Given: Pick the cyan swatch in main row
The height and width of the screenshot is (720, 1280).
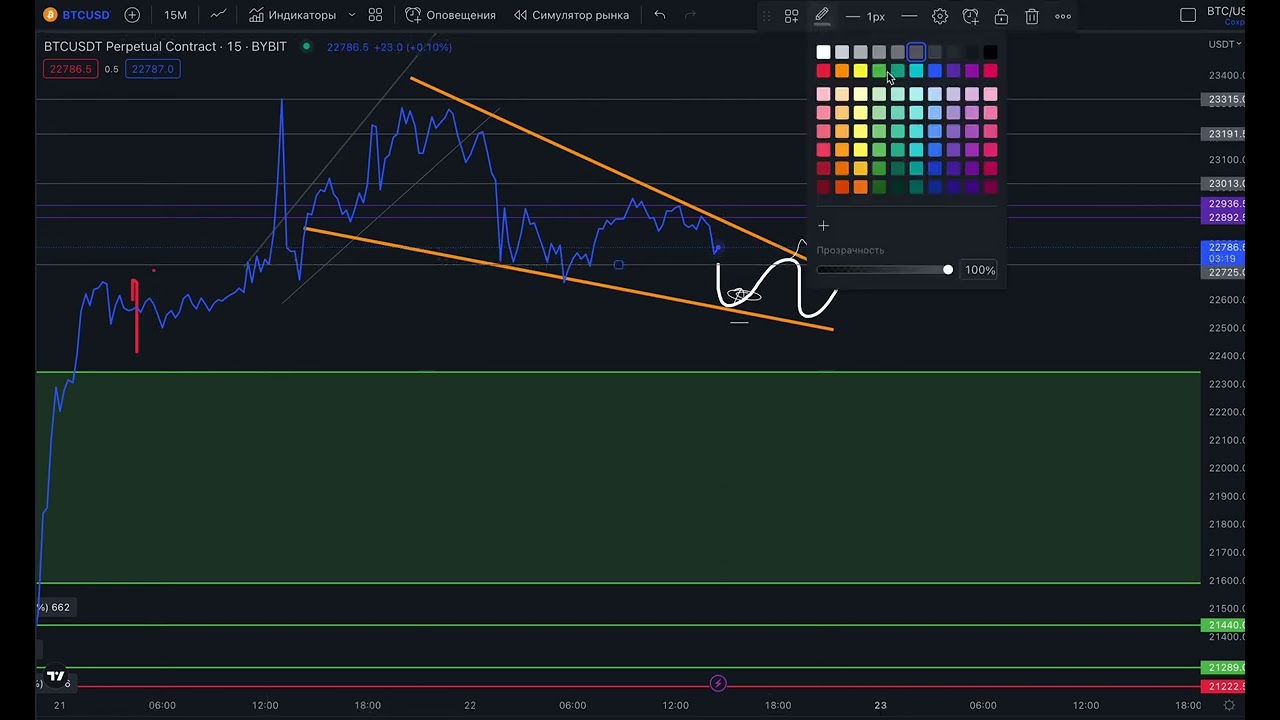Looking at the screenshot, I should pyautogui.click(x=916, y=71).
